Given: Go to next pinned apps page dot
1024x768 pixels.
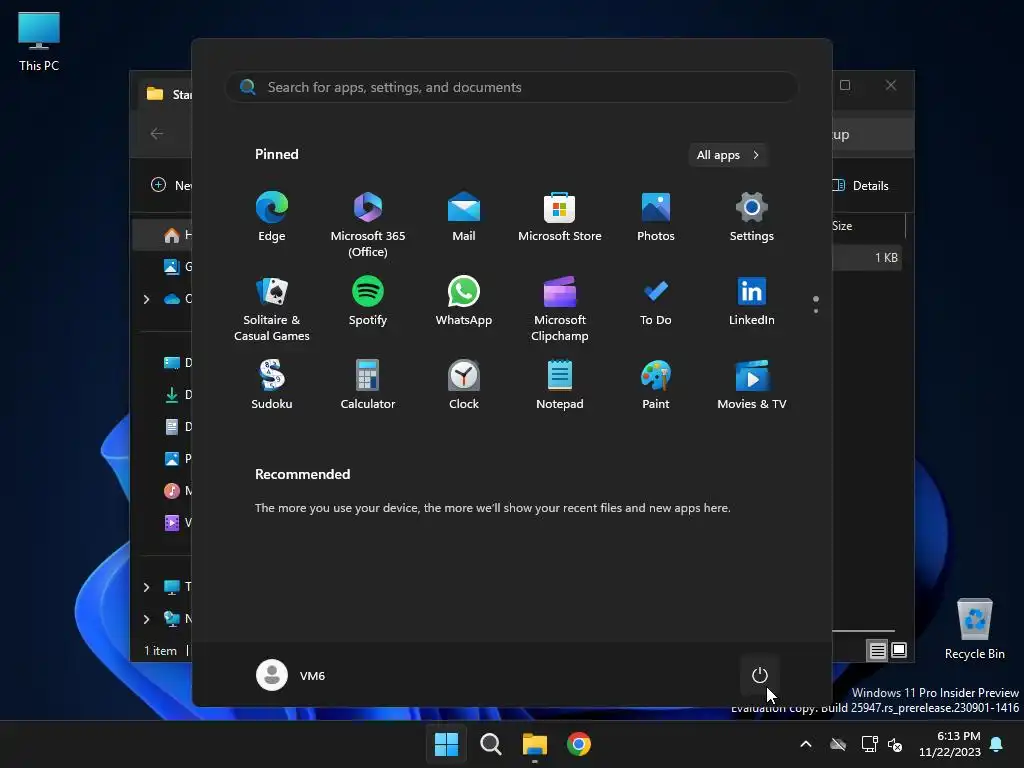Looking at the screenshot, I should click(816, 311).
